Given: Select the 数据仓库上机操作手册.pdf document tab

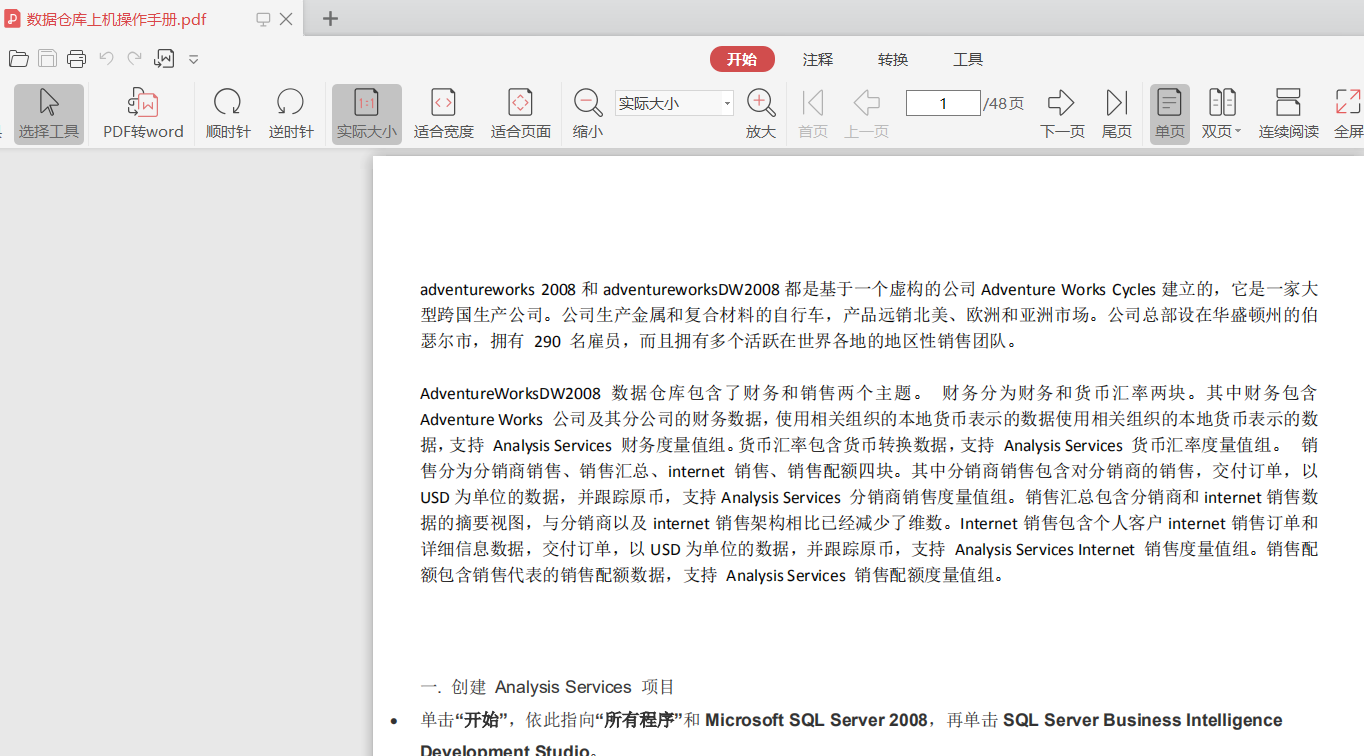Looking at the screenshot, I should click(x=150, y=18).
